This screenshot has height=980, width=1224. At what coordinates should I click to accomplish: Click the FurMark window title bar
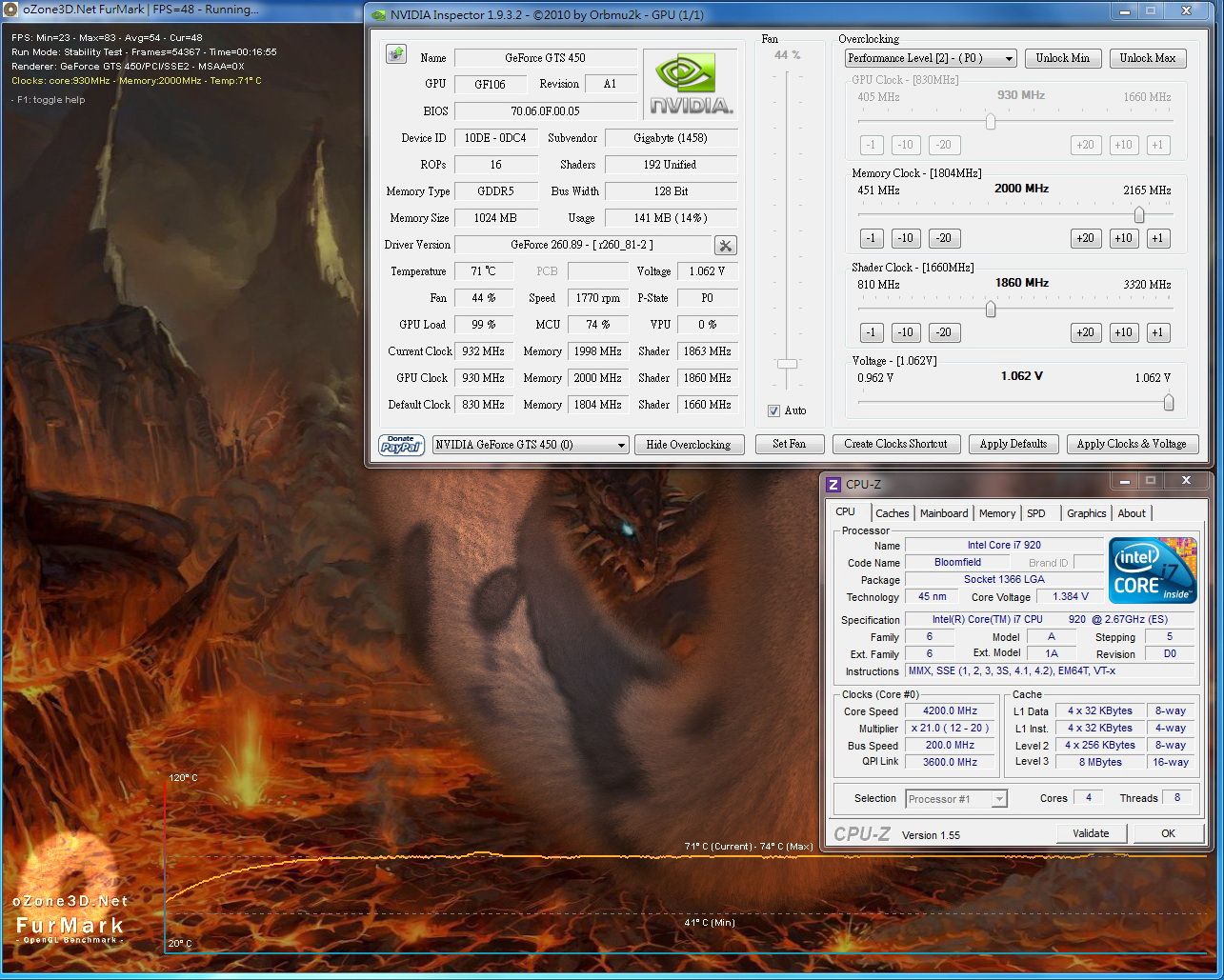tap(182, 10)
